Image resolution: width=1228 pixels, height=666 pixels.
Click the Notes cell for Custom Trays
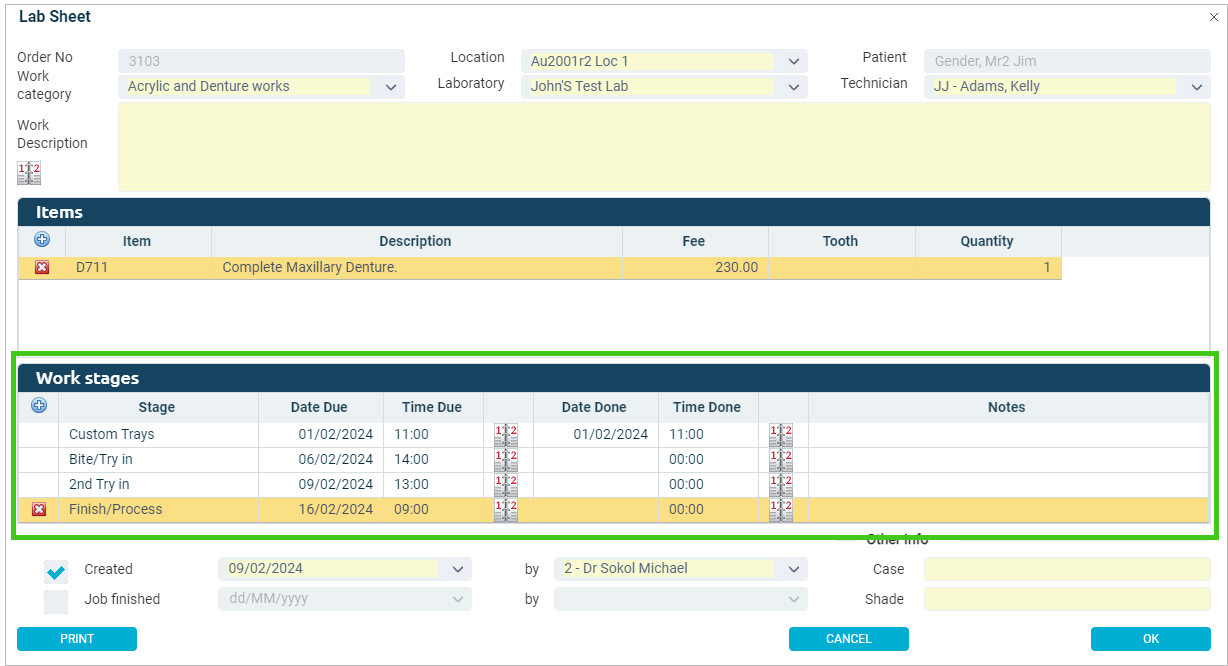click(1007, 435)
